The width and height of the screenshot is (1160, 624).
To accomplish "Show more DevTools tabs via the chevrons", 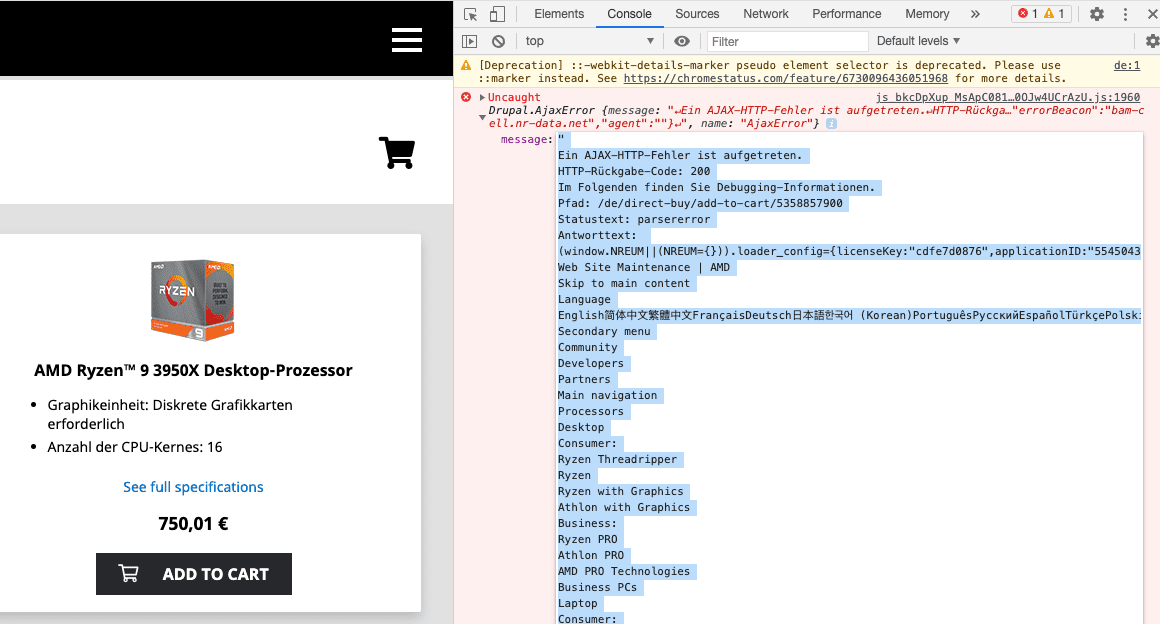I will [975, 14].
